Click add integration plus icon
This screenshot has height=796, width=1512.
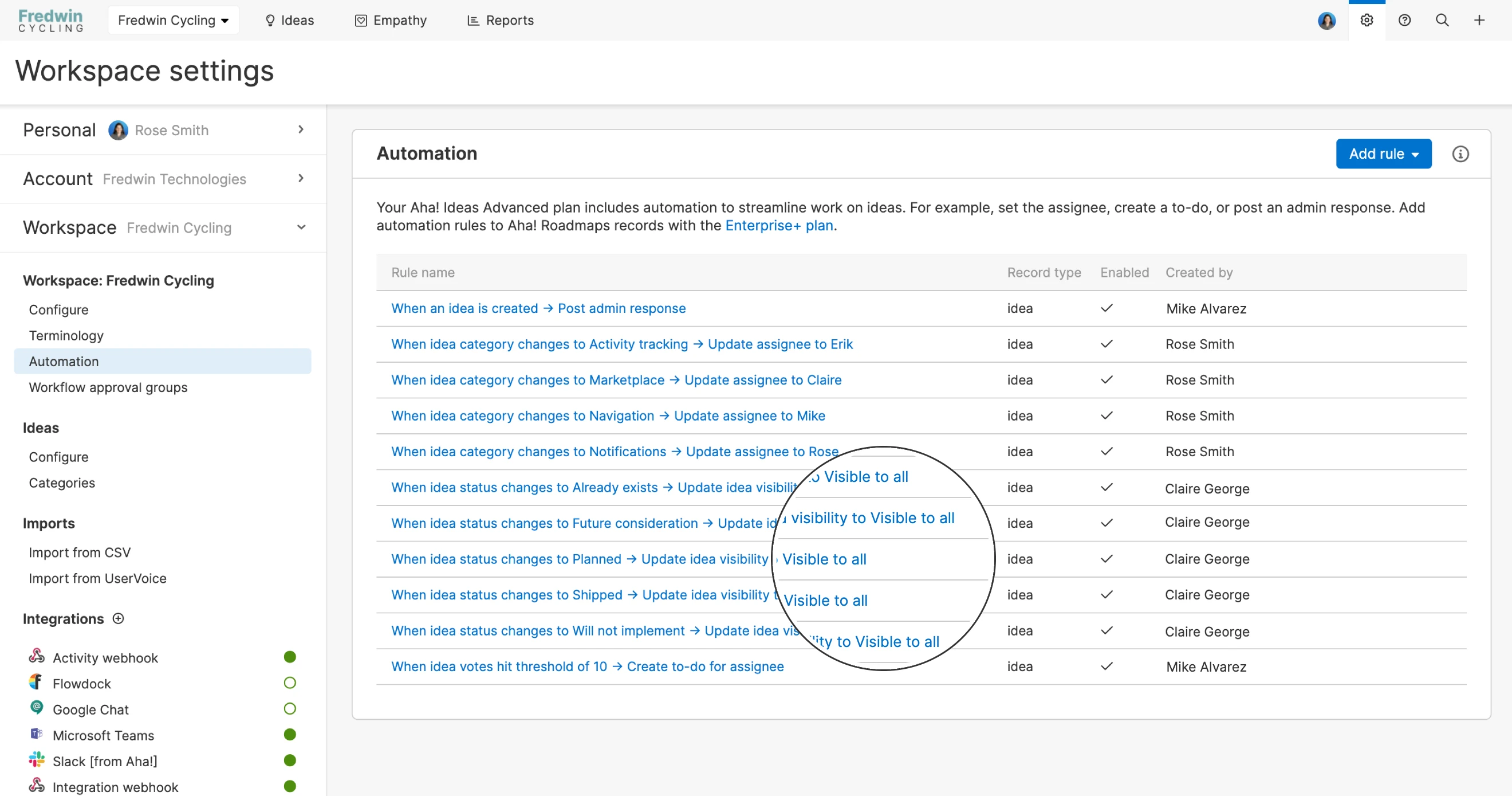tap(119, 618)
